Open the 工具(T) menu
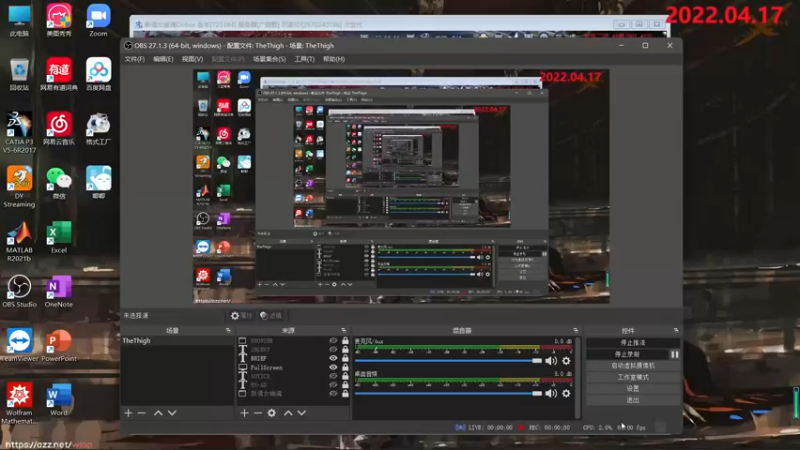The height and width of the screenshot is (450, 800). (x=305, y=59)
